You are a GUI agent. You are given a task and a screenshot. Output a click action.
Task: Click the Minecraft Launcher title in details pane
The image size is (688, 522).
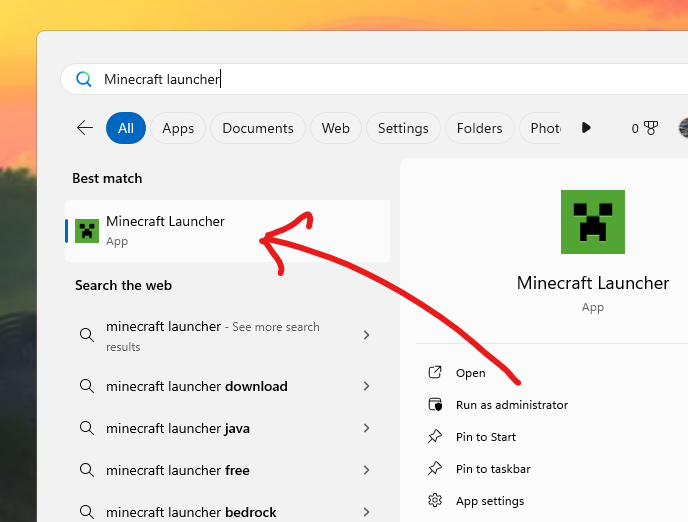[x=593, y=283]
